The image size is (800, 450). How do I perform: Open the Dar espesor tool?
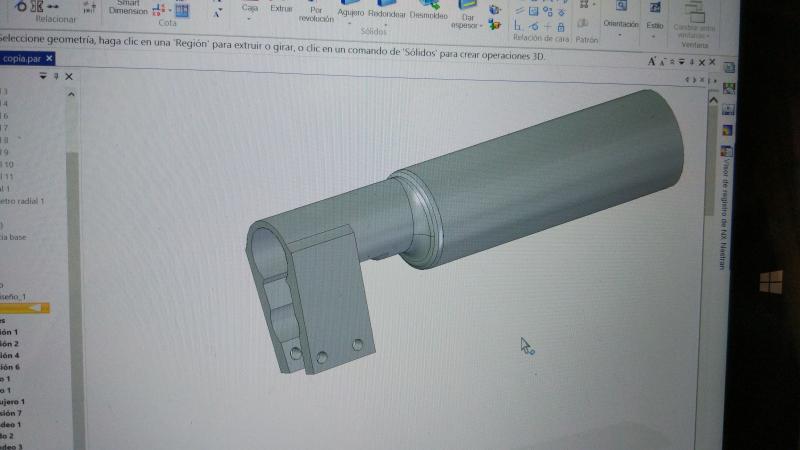tap(464, 20)
